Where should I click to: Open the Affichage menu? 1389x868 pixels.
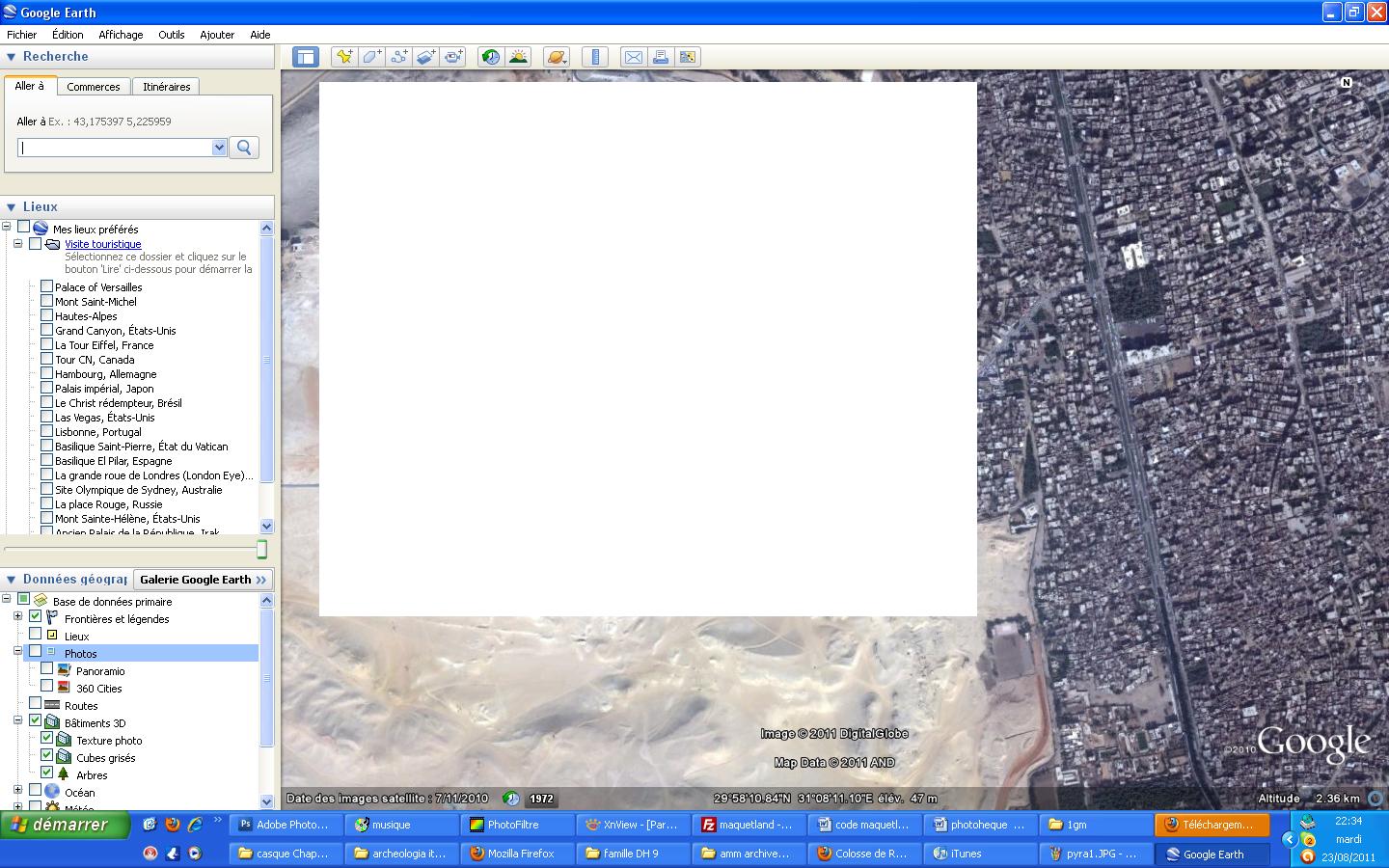click(121, 35)
